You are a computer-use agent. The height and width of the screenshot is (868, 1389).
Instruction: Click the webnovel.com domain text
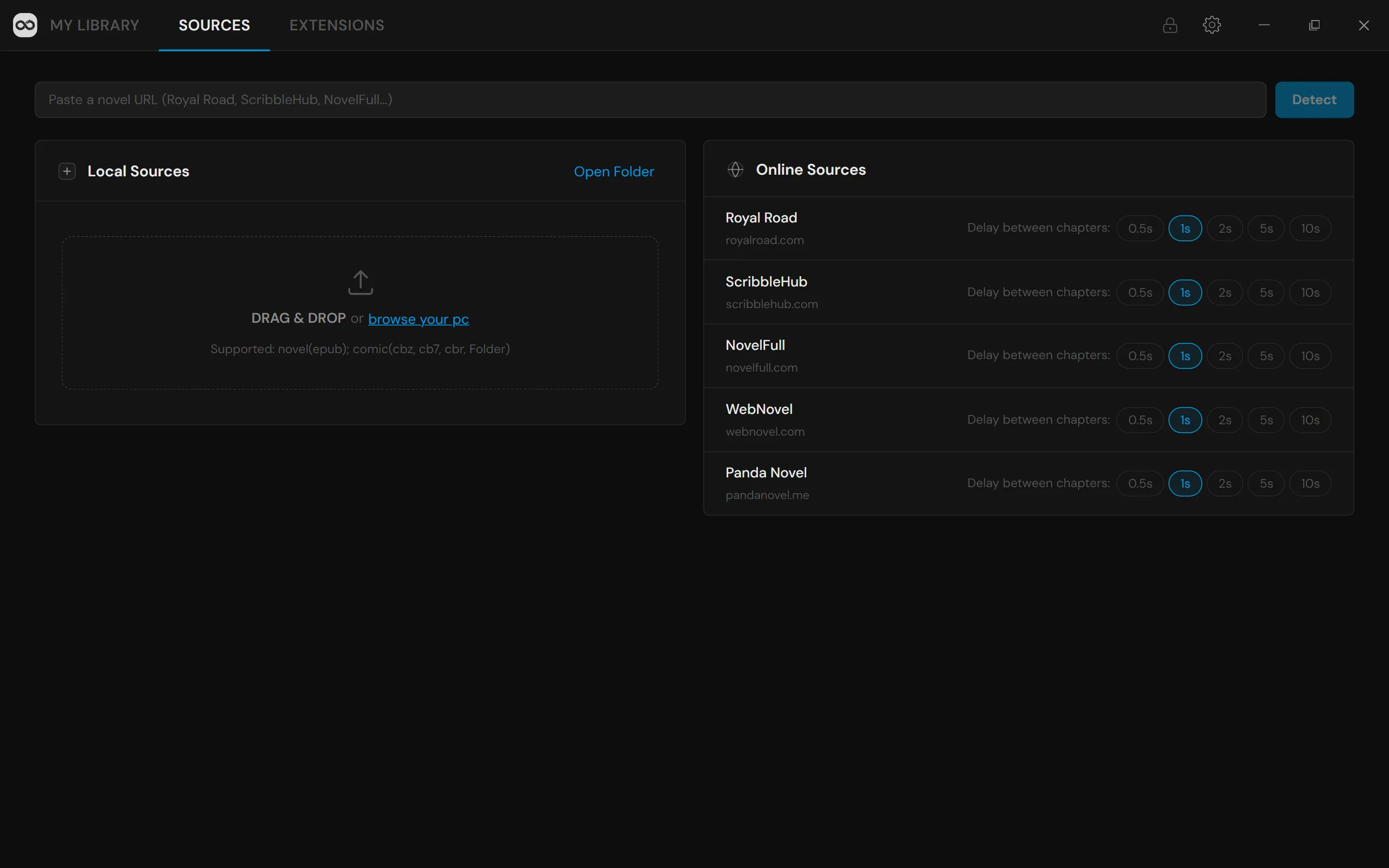765,432
